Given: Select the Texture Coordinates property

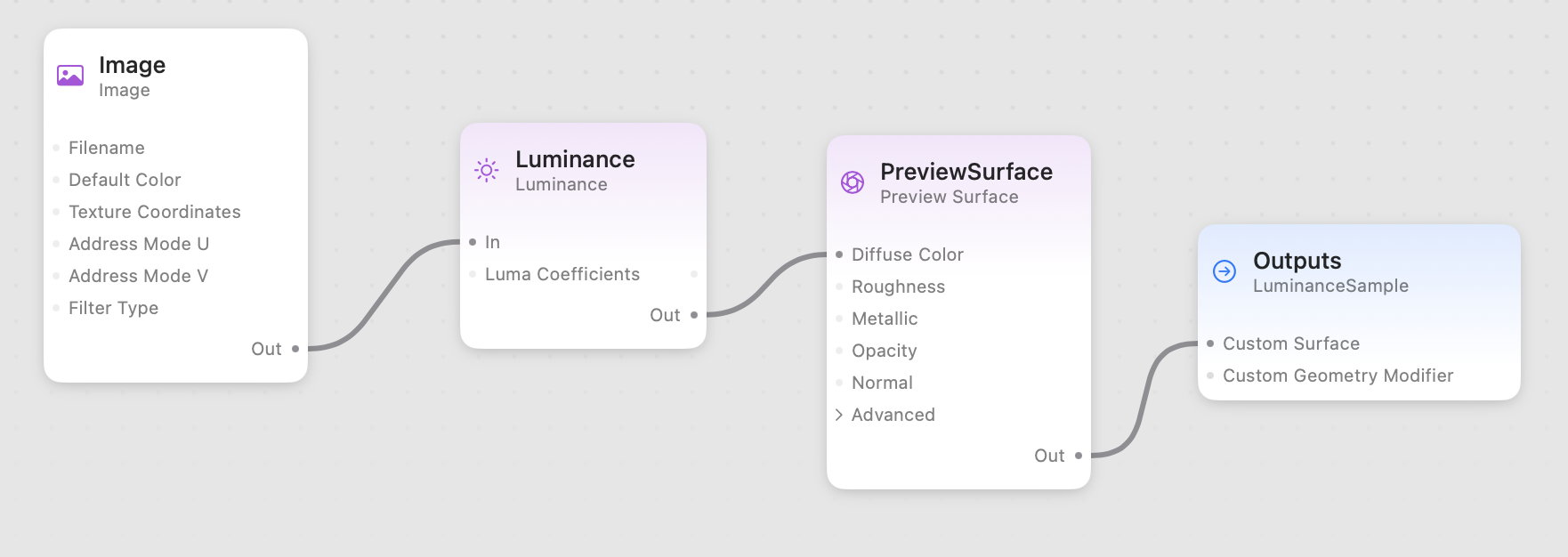Looking at the screenshot, I should (155, 212).
